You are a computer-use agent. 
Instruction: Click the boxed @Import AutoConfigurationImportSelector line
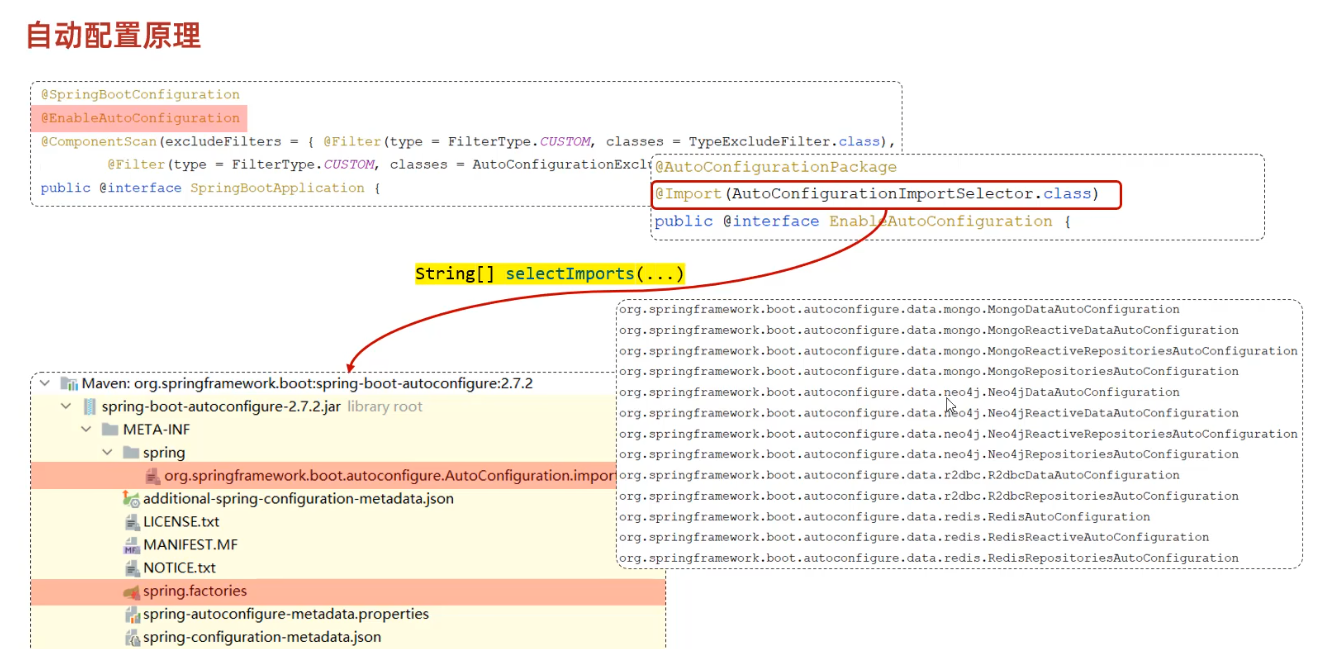click(885, 194)
